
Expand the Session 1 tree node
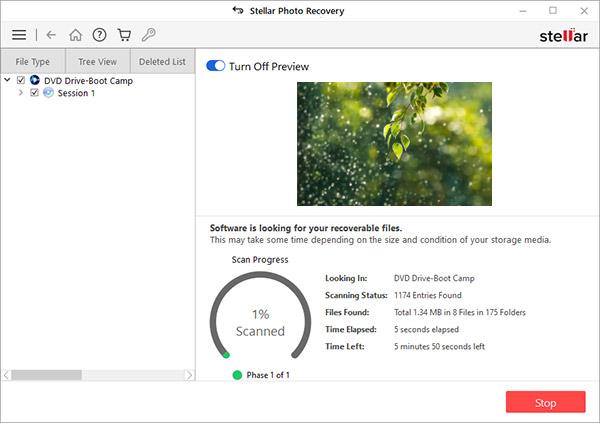[x=22, y=93]
